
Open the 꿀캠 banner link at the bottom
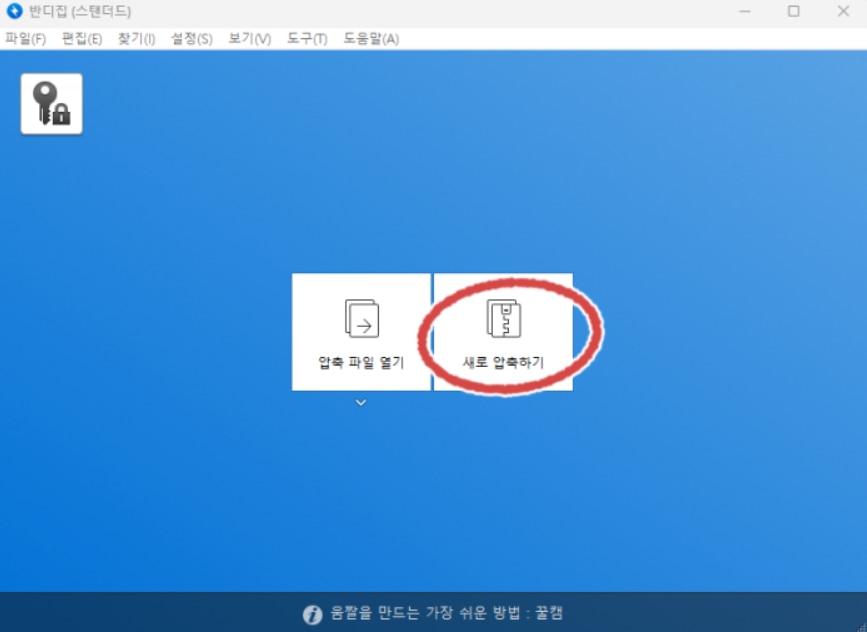pos(446,613)
